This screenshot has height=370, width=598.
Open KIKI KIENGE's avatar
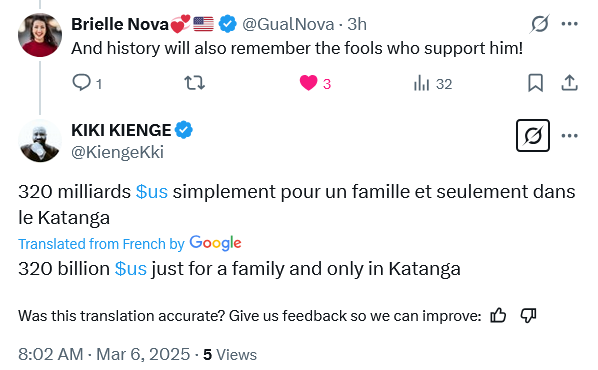coord(40,140)
